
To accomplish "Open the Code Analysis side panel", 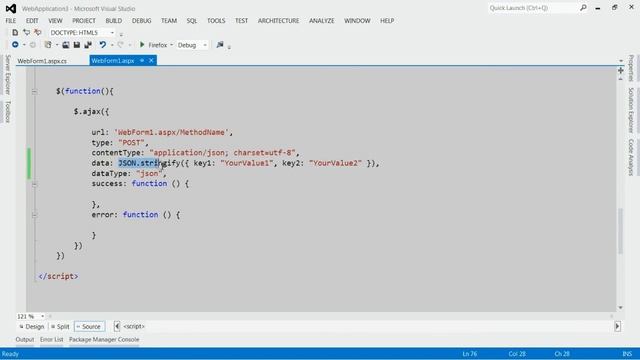I will click(631, 157).
